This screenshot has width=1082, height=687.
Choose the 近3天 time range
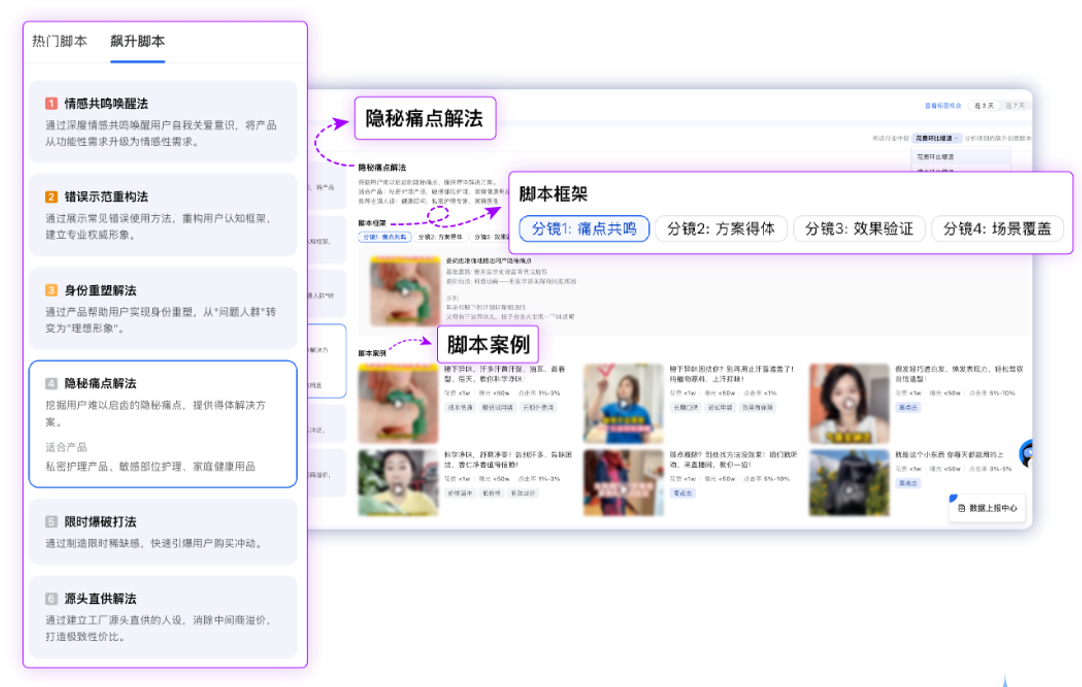coord(985,105)
